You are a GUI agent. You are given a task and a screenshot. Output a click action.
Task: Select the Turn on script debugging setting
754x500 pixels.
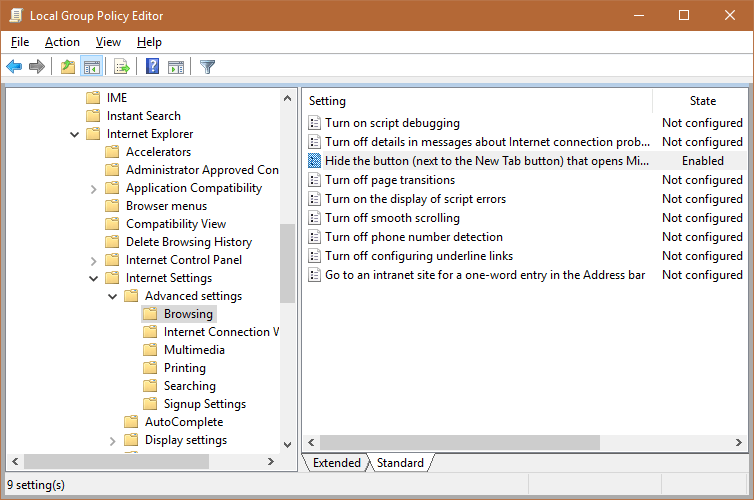(x=392, y=123)
